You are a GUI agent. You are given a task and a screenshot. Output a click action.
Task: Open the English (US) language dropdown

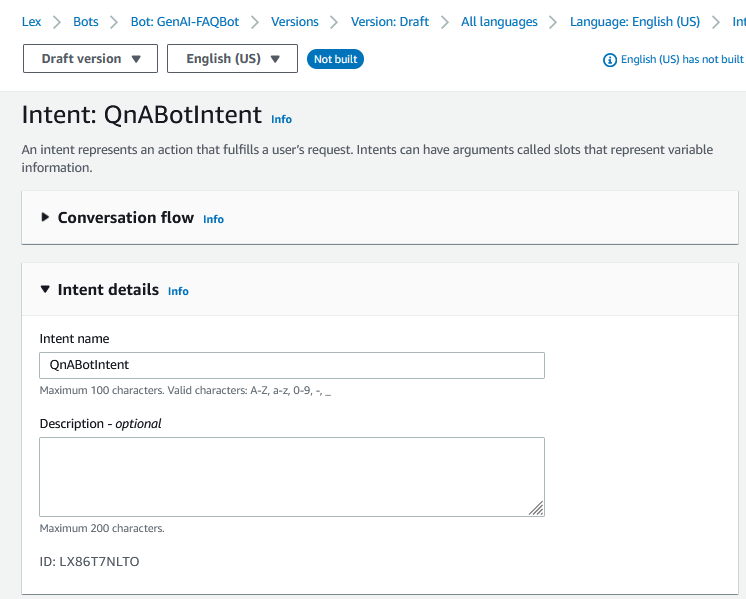click(232, 59)
